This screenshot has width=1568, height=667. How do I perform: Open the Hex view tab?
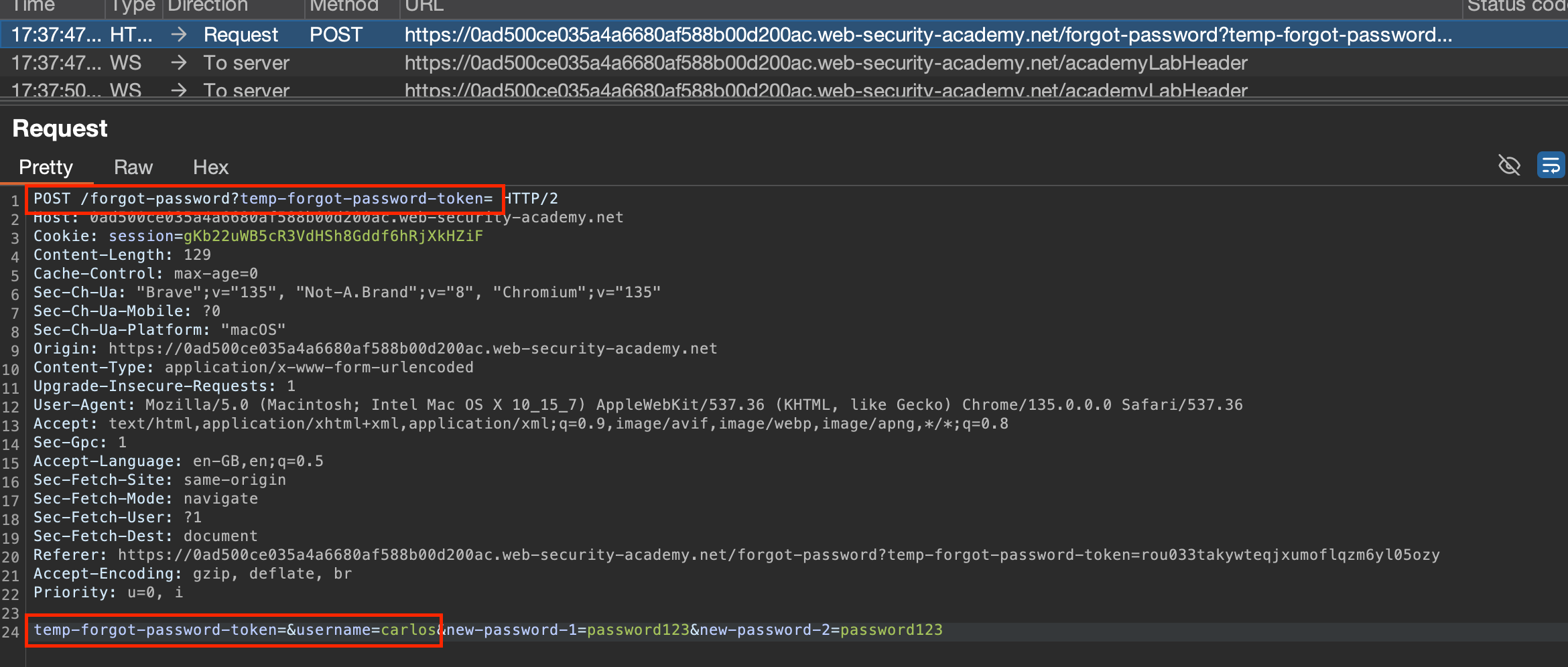[210, 167]
